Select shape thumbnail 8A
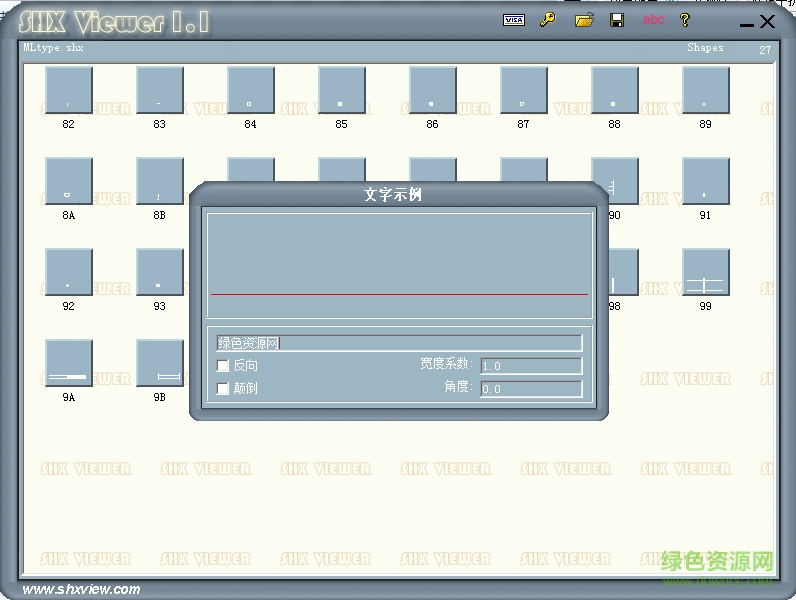Screen dimensions: 796x600 [x=69, y=181]
